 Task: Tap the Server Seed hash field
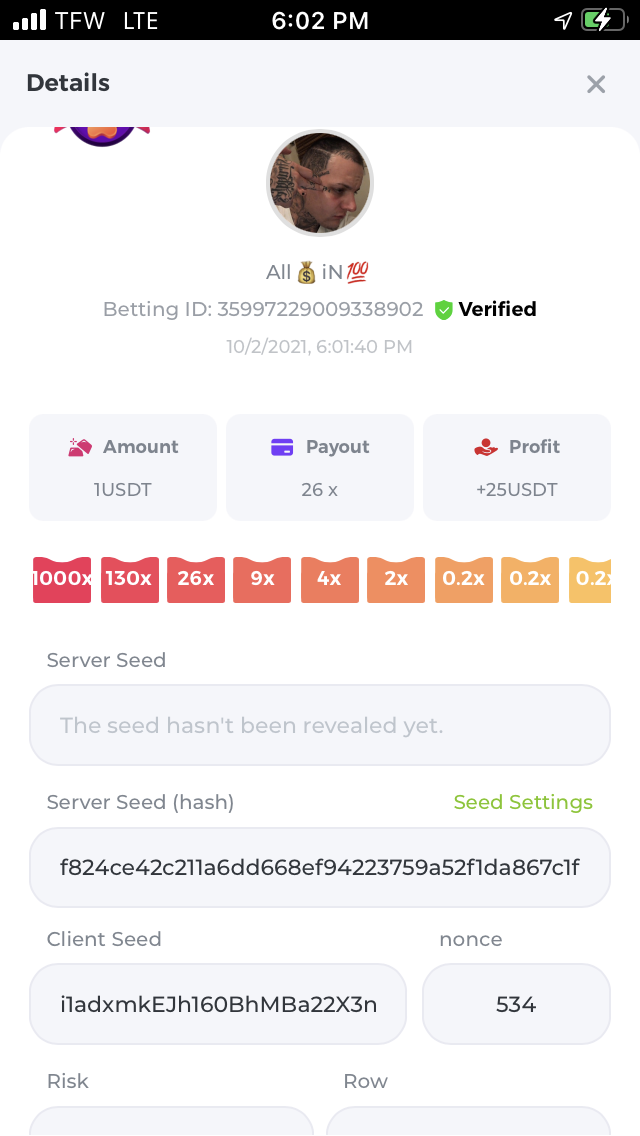[x=320, y=867]
